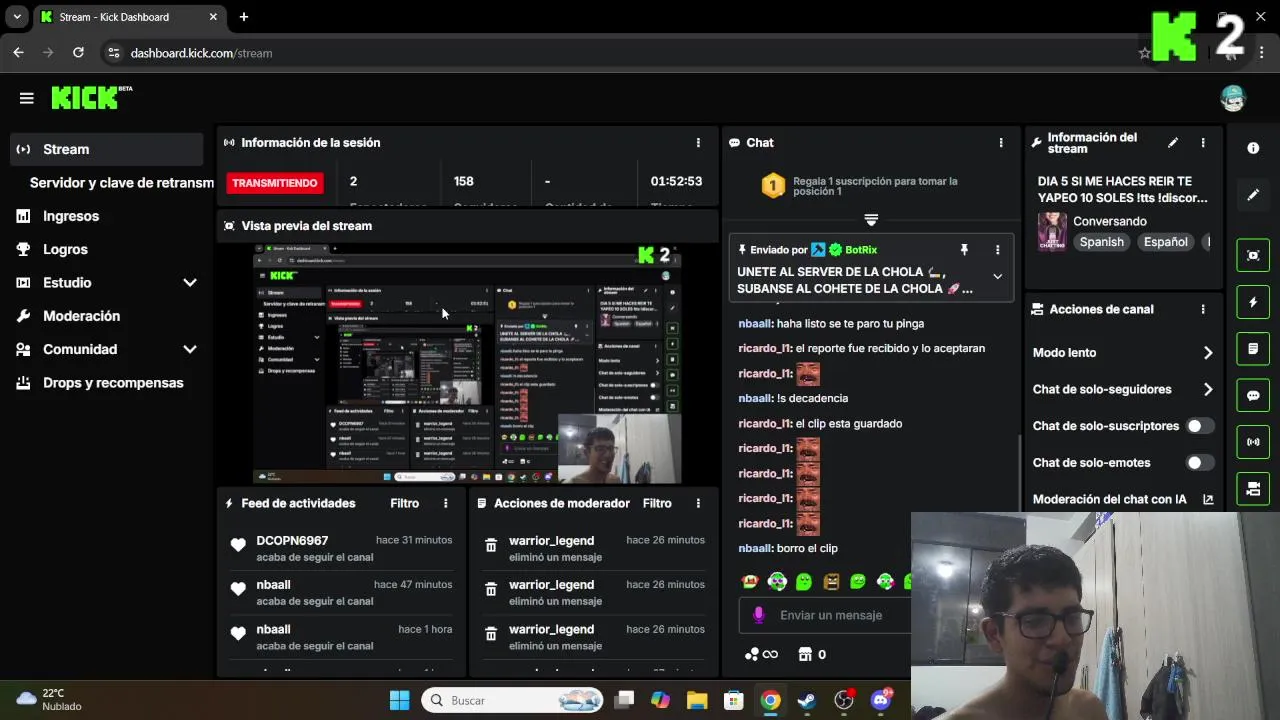Click the Conversando category label
Image resolution: width=1280 pixels, height=720 pixels.
[1109, 222]
